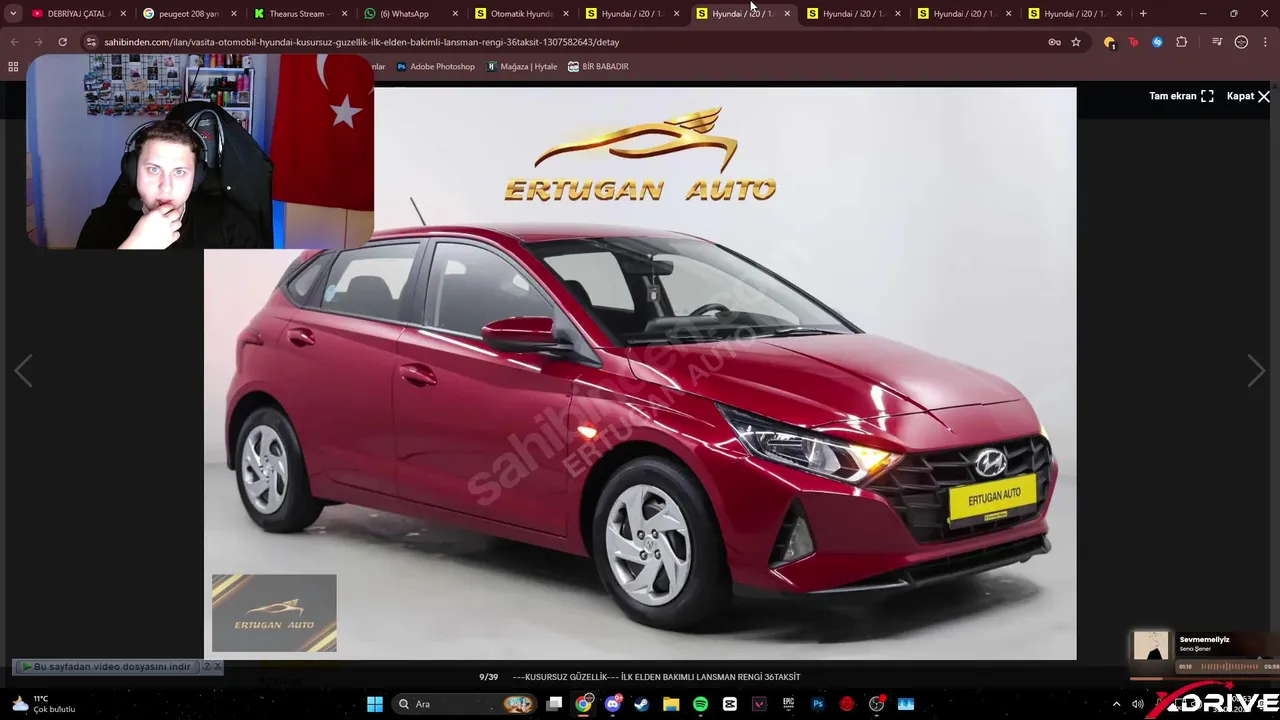Open the Chrome profile avatar

pos(1241,42)
